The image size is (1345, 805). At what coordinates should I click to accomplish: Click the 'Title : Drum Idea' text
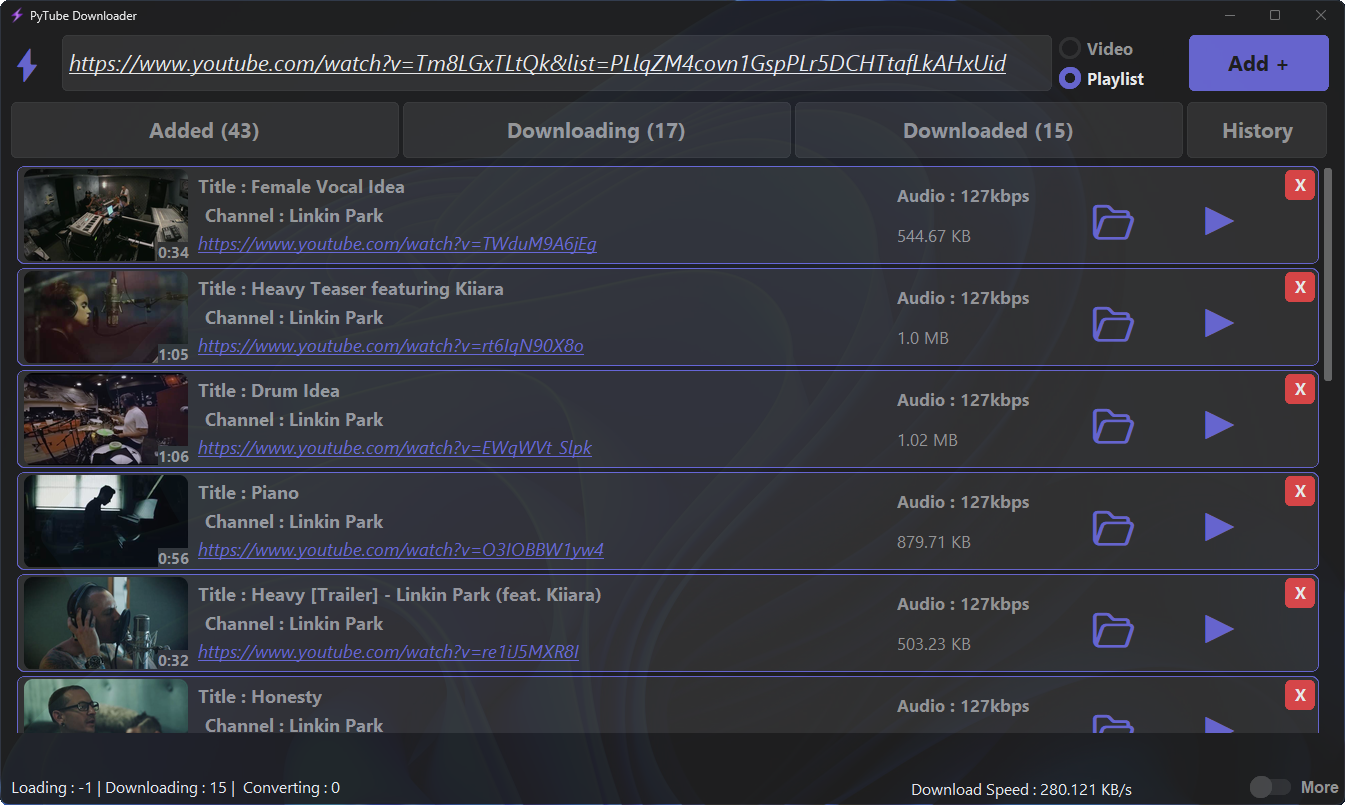tap(269, 391)
